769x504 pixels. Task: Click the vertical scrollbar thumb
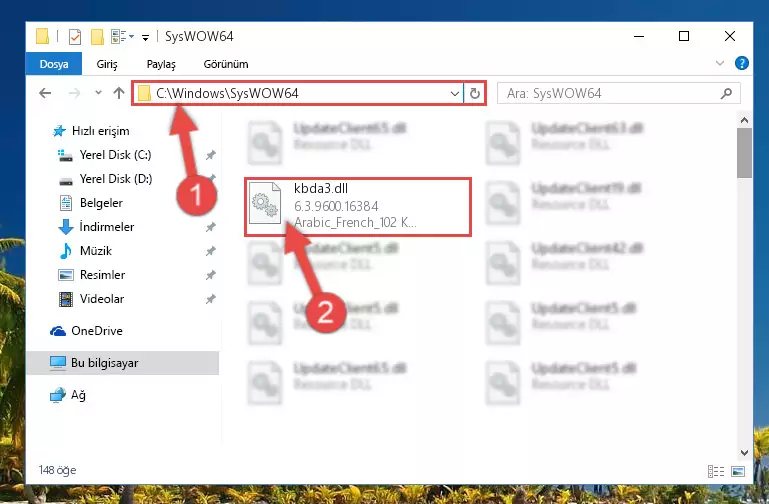(744, 153)
